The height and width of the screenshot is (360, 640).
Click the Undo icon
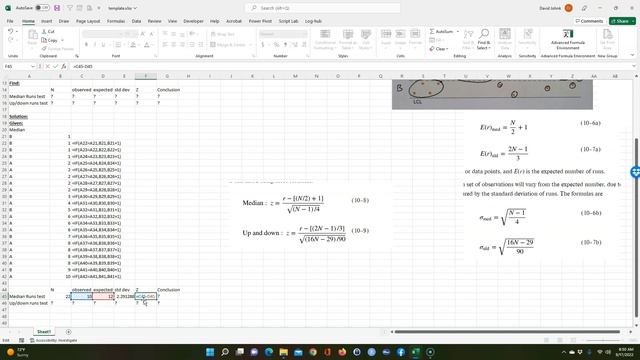point(11,31)
